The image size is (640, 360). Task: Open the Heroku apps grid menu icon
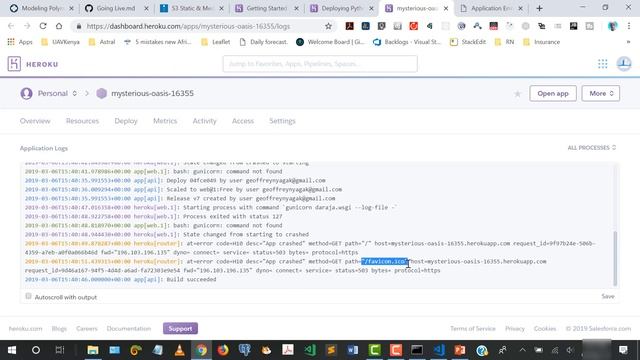click(x=602, y=64)
